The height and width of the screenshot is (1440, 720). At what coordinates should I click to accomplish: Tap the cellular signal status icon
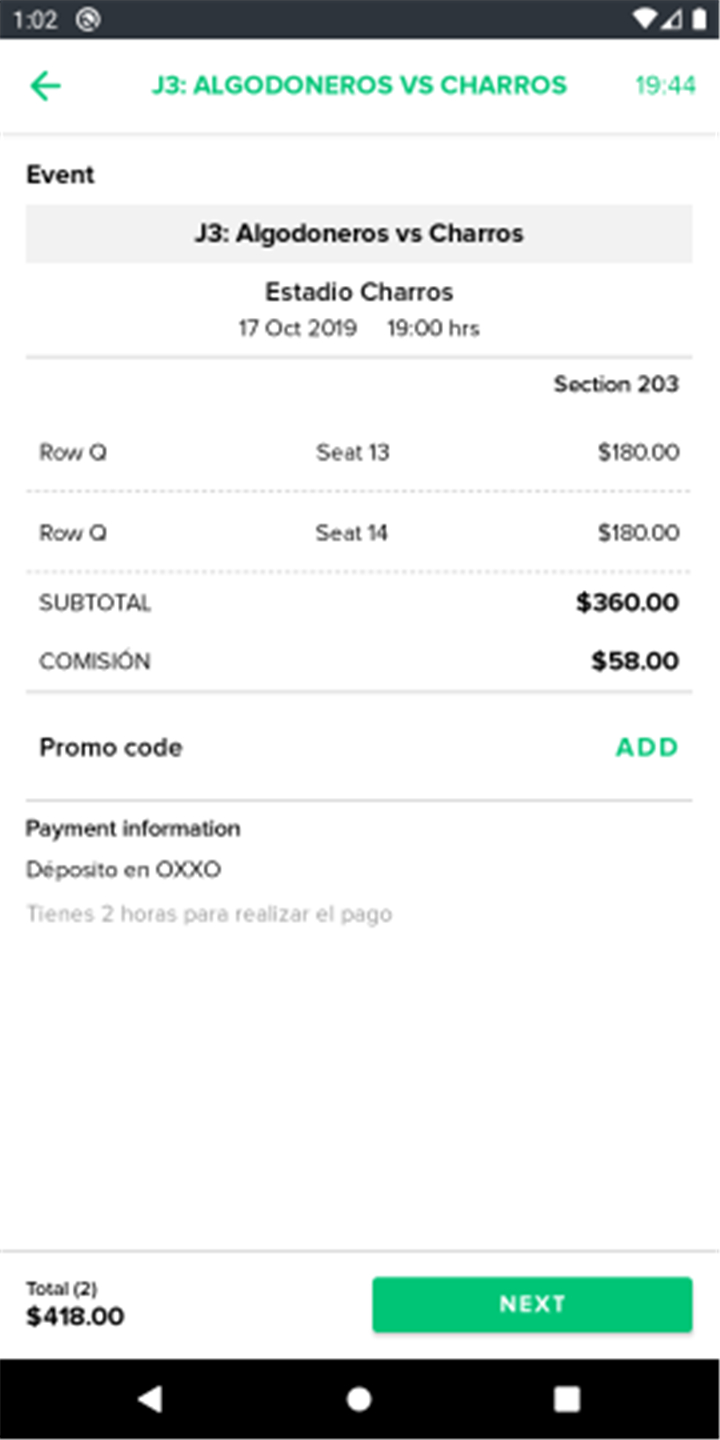pos(671,19)
